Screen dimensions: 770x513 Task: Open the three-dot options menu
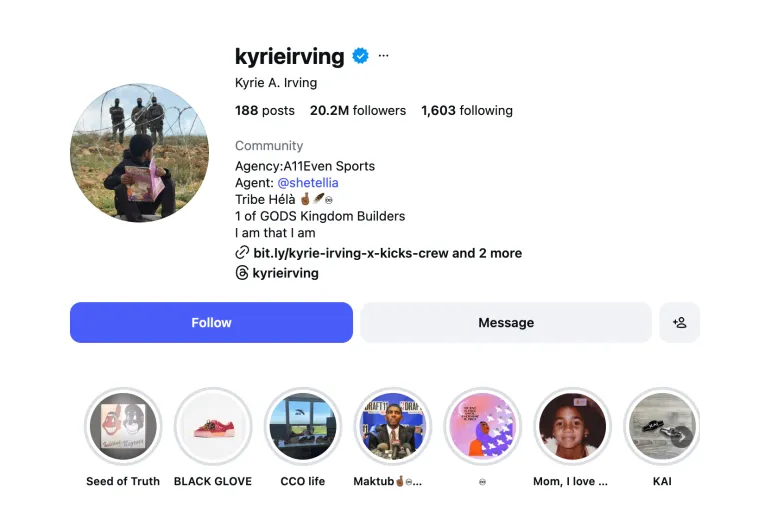(384, 56)
